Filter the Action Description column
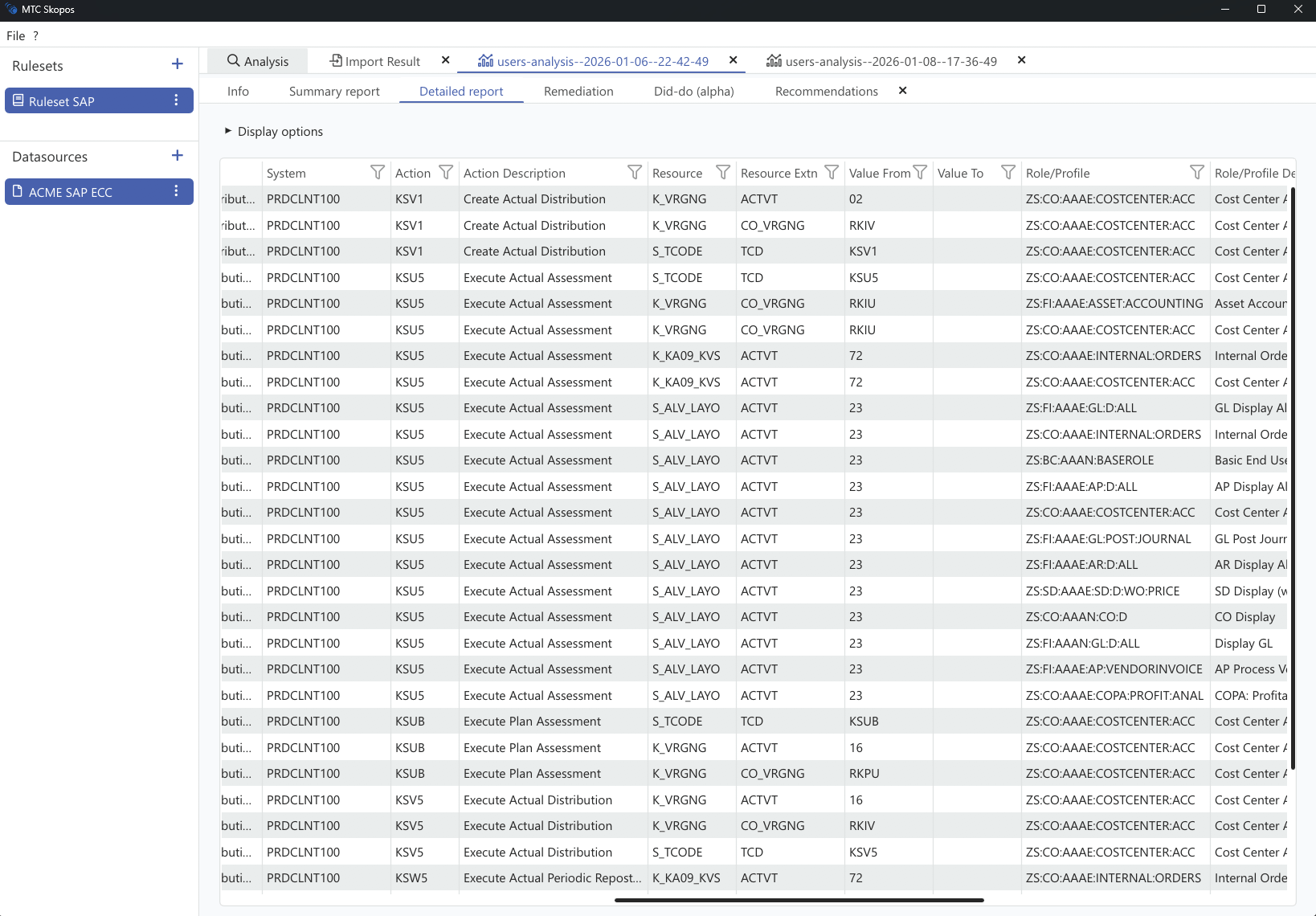The image size is (1316, 916). [634, 173]
